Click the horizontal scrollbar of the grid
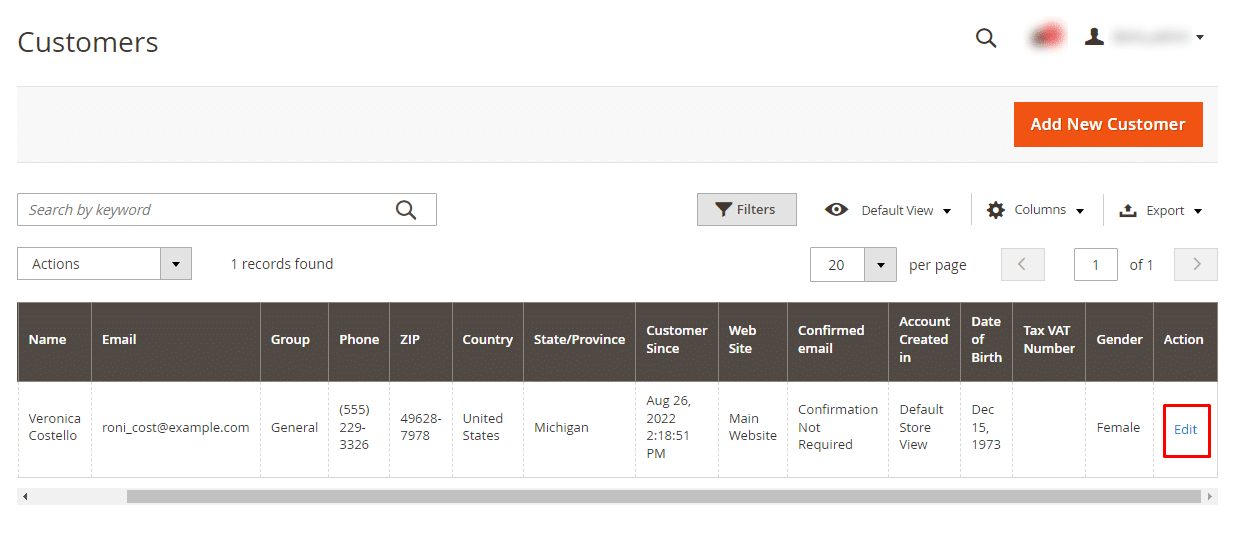Image resolution: width=1243 pixels, height=540 pixels. (662, 496)
